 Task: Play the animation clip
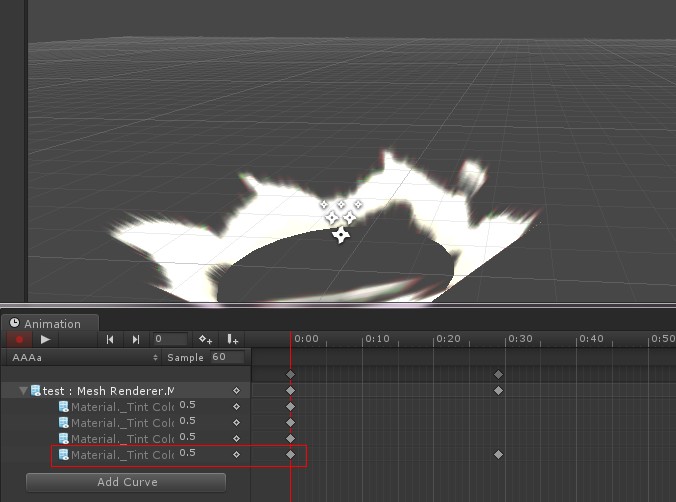45,339
